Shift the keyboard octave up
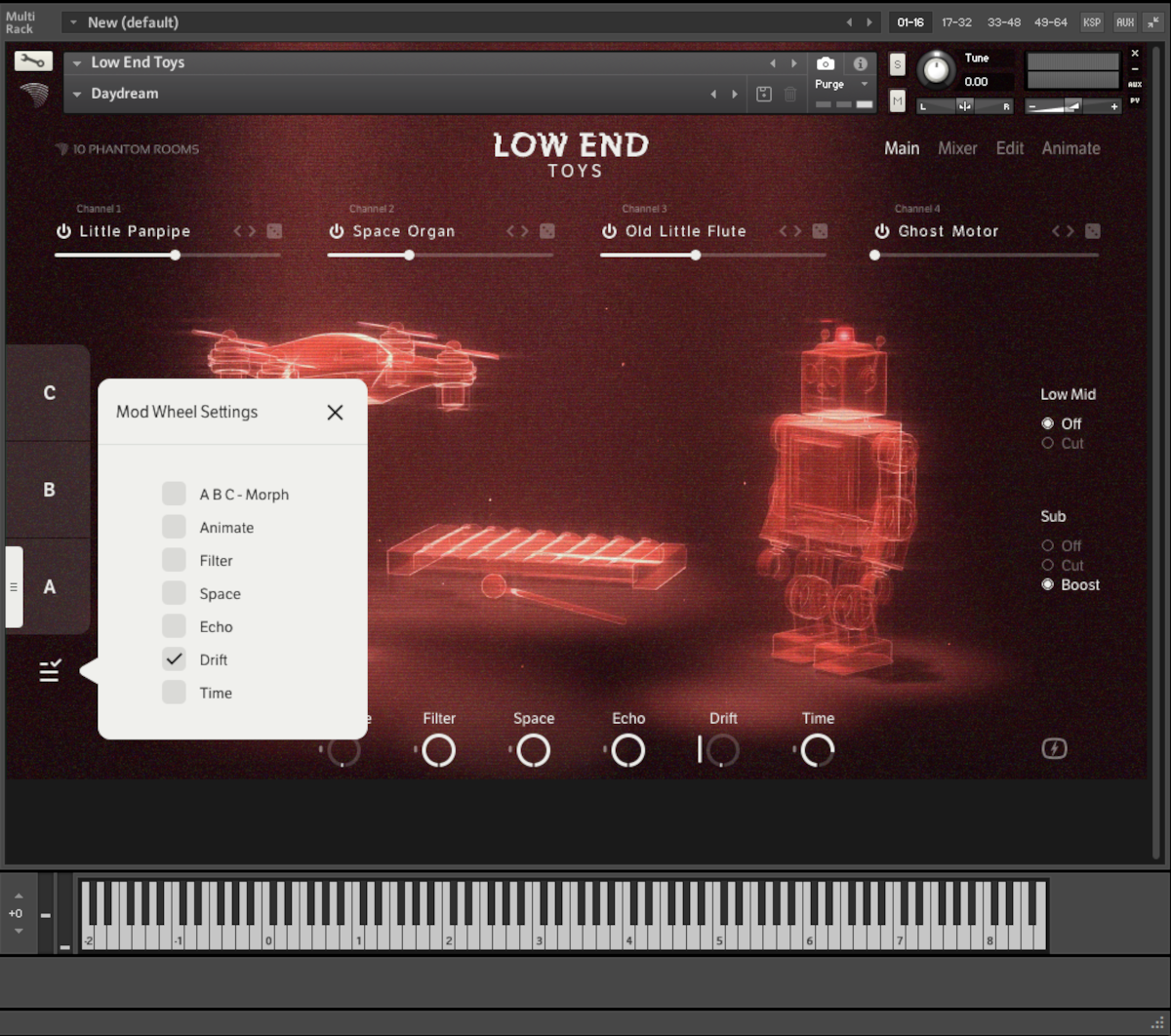The height and width of the screenshot is (1036, 1171). point(19,896)
